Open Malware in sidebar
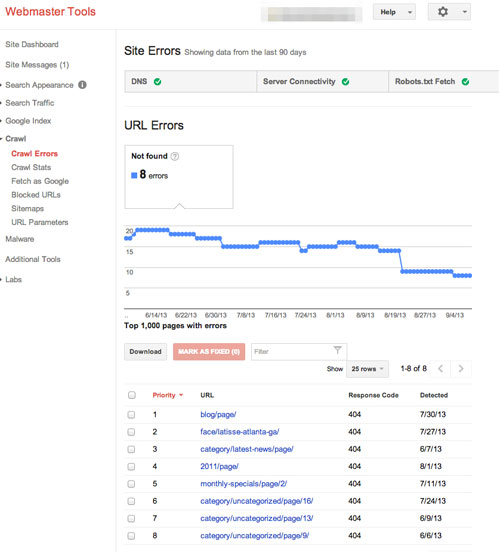 (x=20, y=239)
